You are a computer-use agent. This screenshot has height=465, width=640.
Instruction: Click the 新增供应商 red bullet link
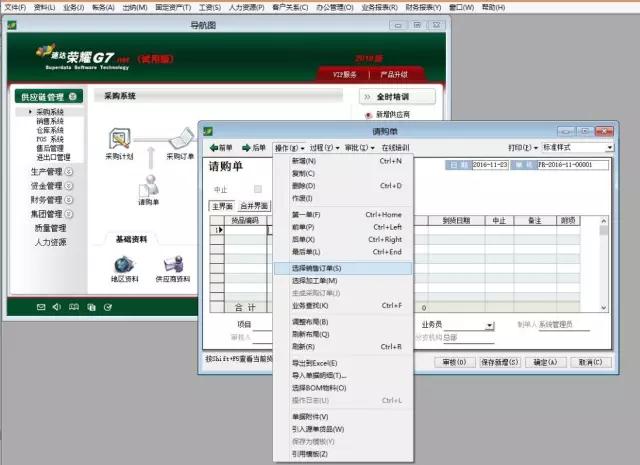388,115
